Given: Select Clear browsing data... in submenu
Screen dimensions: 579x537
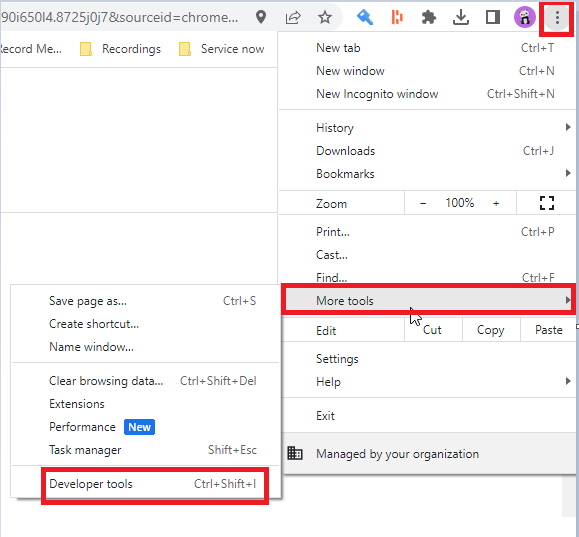Looking at the screenshot, I should coord(146,381).
